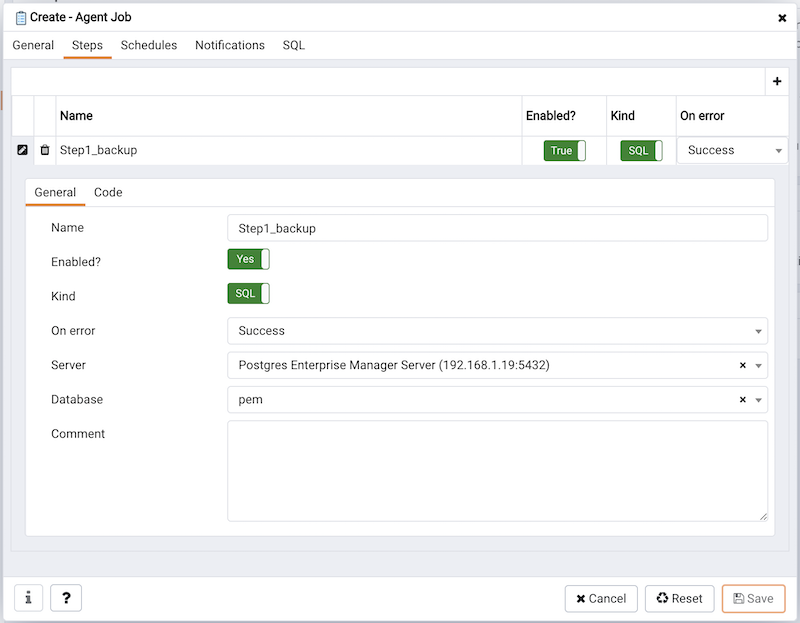This screenshot has height=623, width=800.
Task: Click the Name column header
Action: (x=289, y=116)
